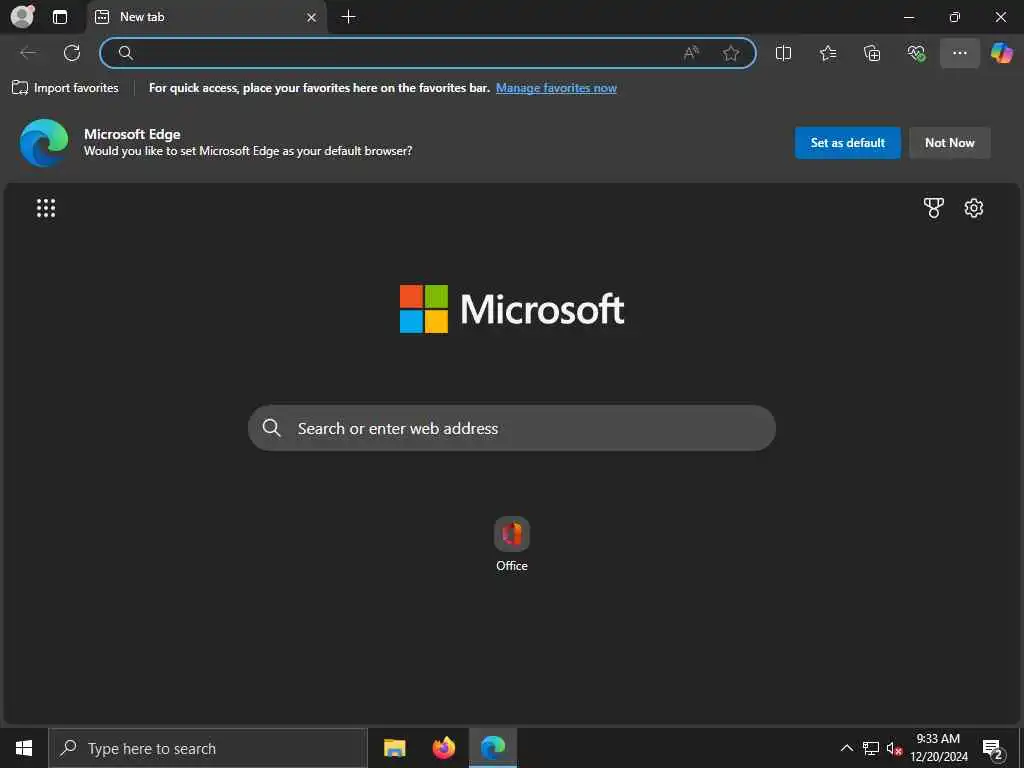Viewport: 1024px width, 768px height.
Task: Open page settings gear icon
Action: click(x=974, y=208)
